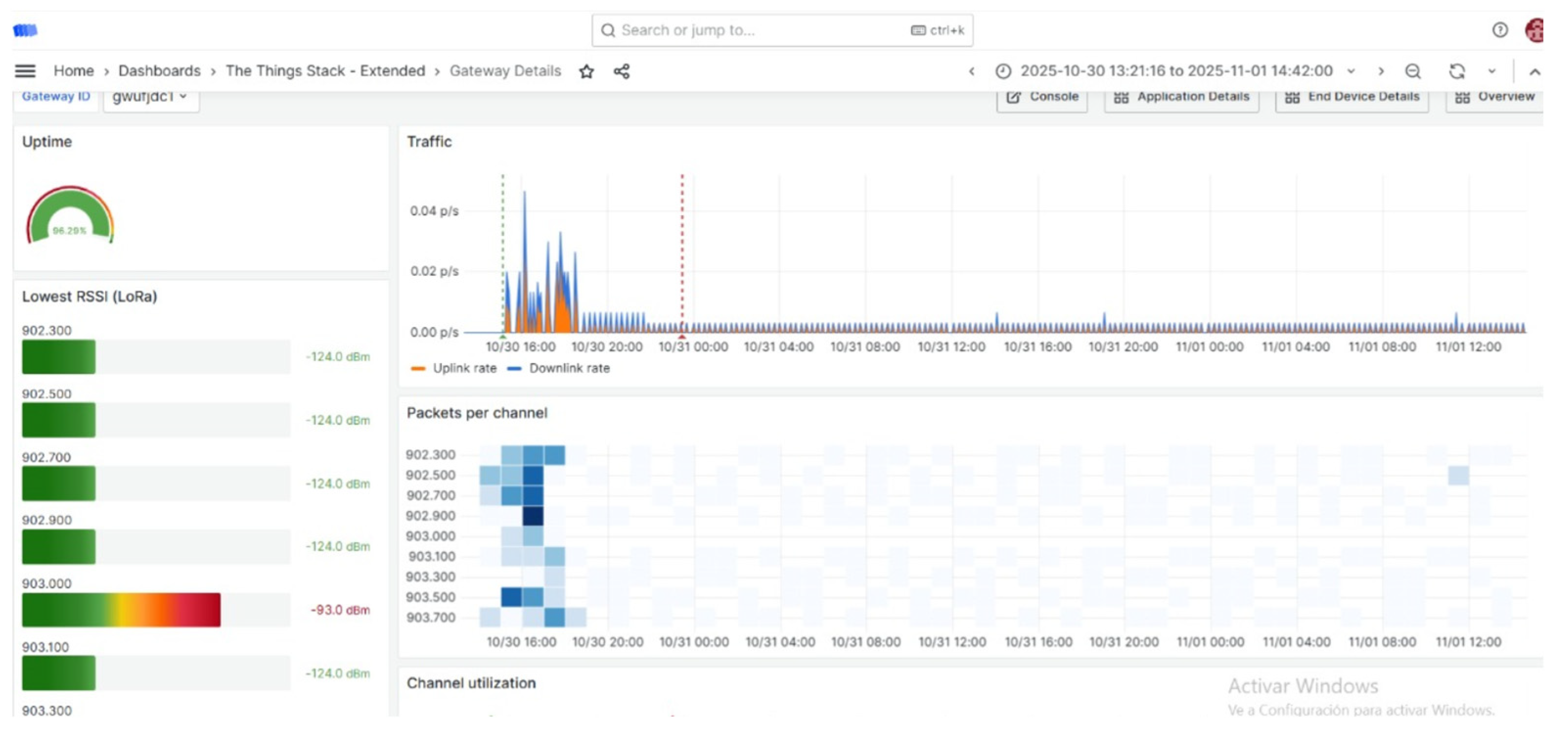Refresh the dashboard
The height and width of the screenshot is (753, 1568).
tap(1456, 71)
